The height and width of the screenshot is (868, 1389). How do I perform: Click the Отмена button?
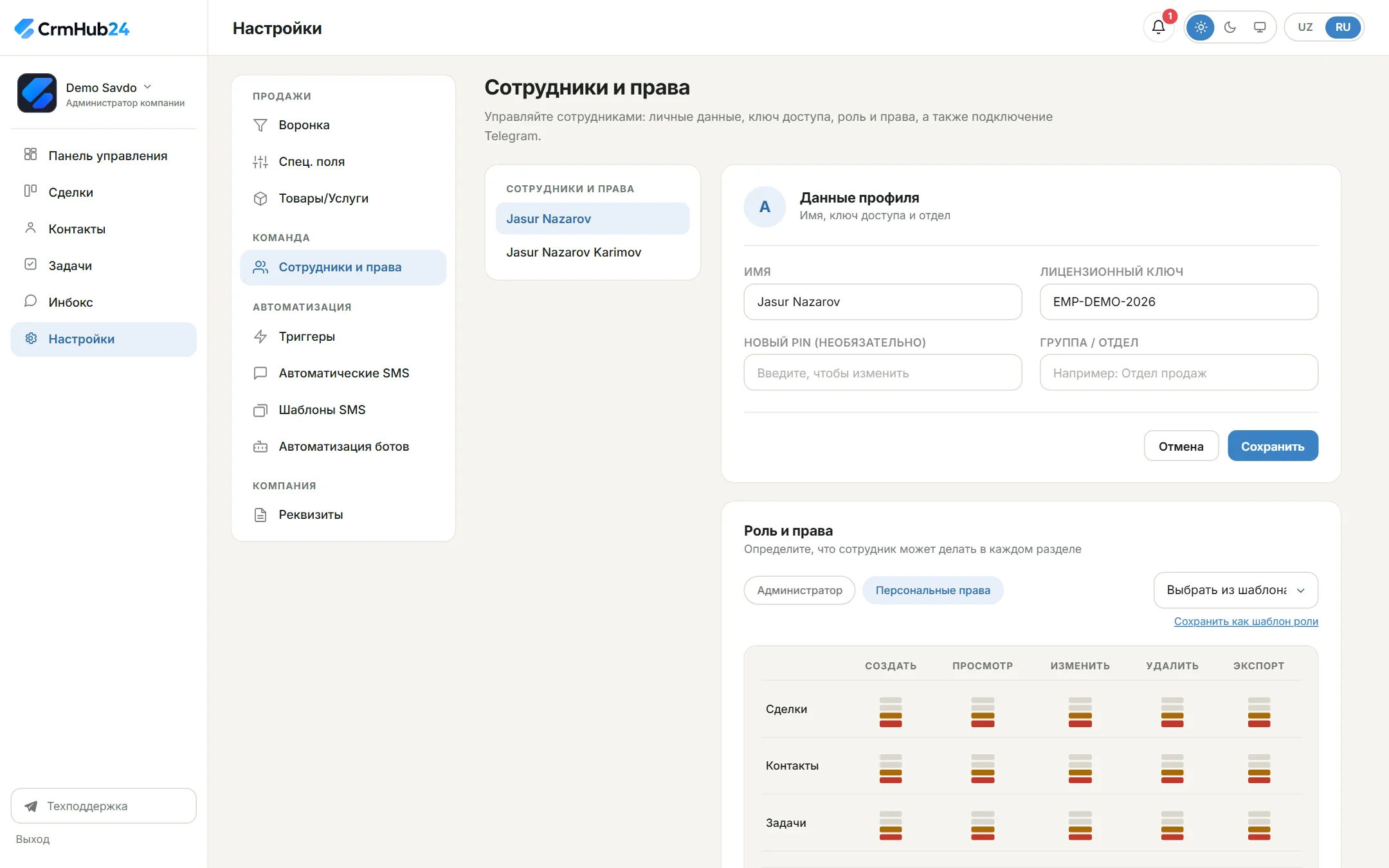point(1181,446)
